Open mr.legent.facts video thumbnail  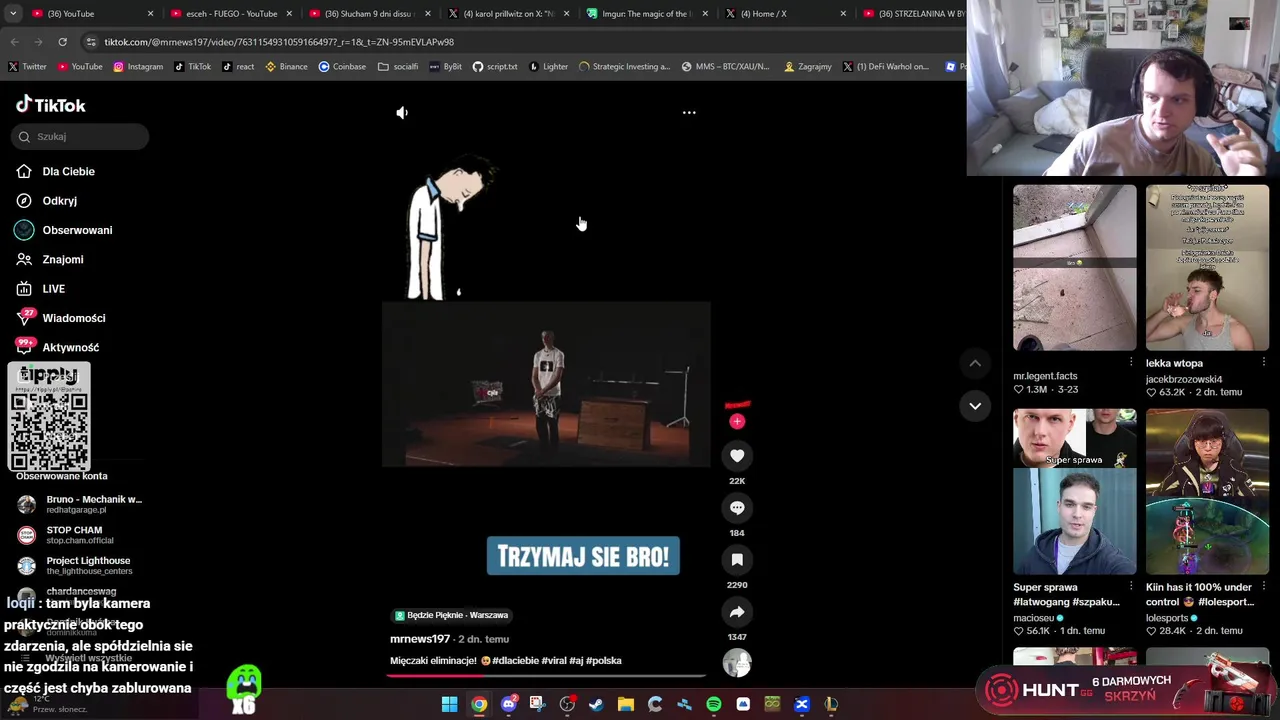tap(1074, 268)
